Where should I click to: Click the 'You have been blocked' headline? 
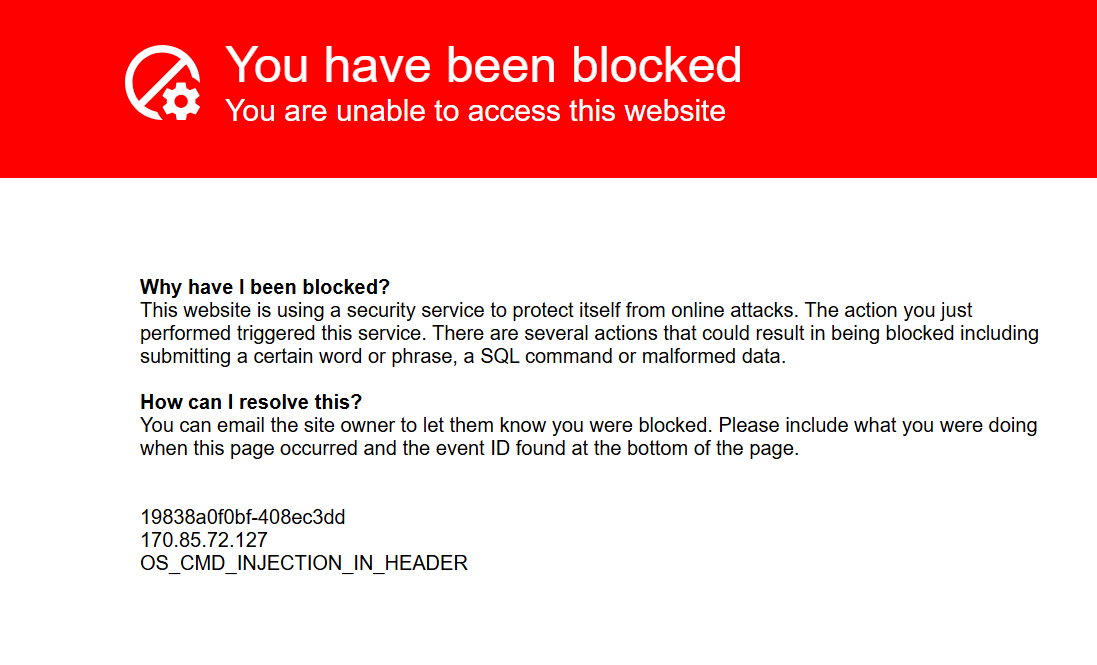click(x=483, y=65)
